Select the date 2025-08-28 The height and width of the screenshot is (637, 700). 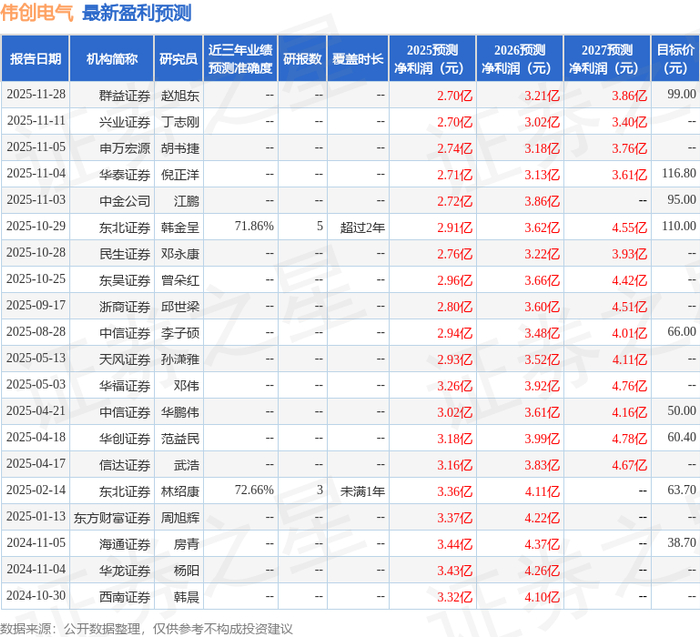click(x=36, y=332)
